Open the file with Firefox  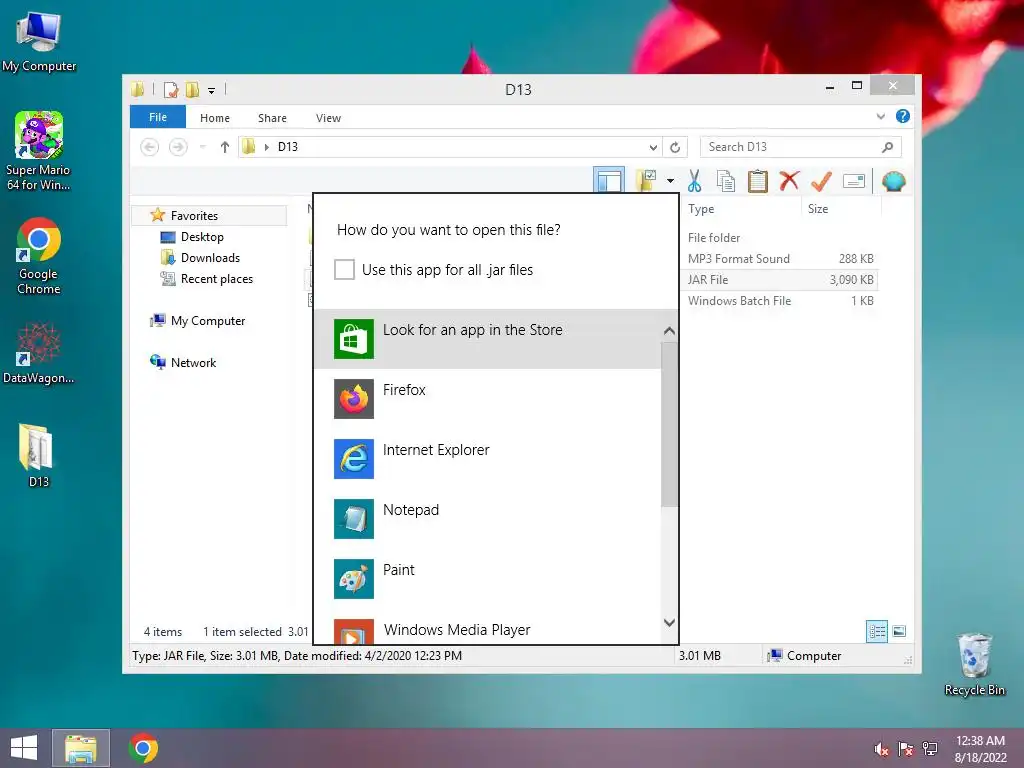click(487, 399)
